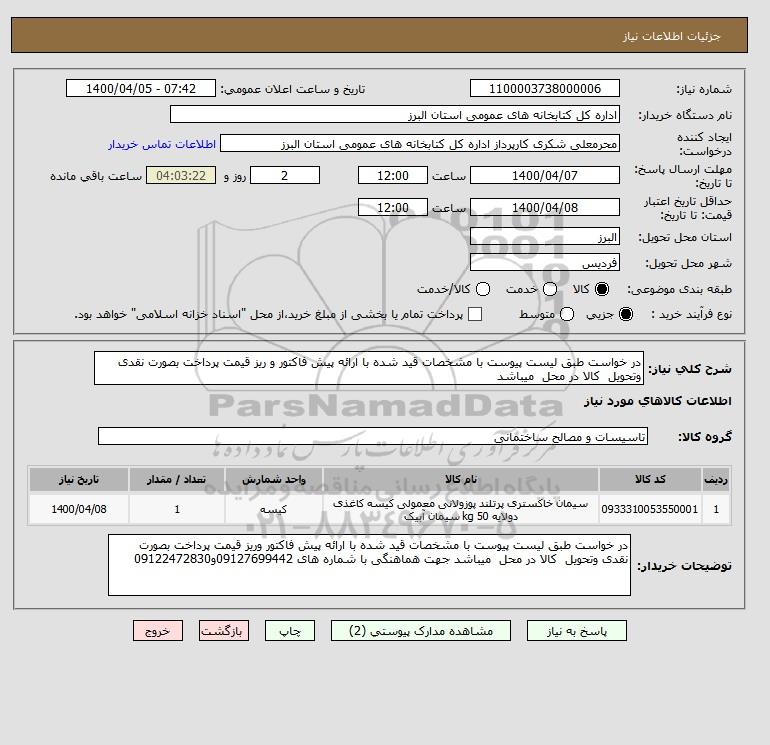The width and height of the screenshot is (770, 745).
Task: Click product code 093331005355​0001 cell
Action: [650, 509]
